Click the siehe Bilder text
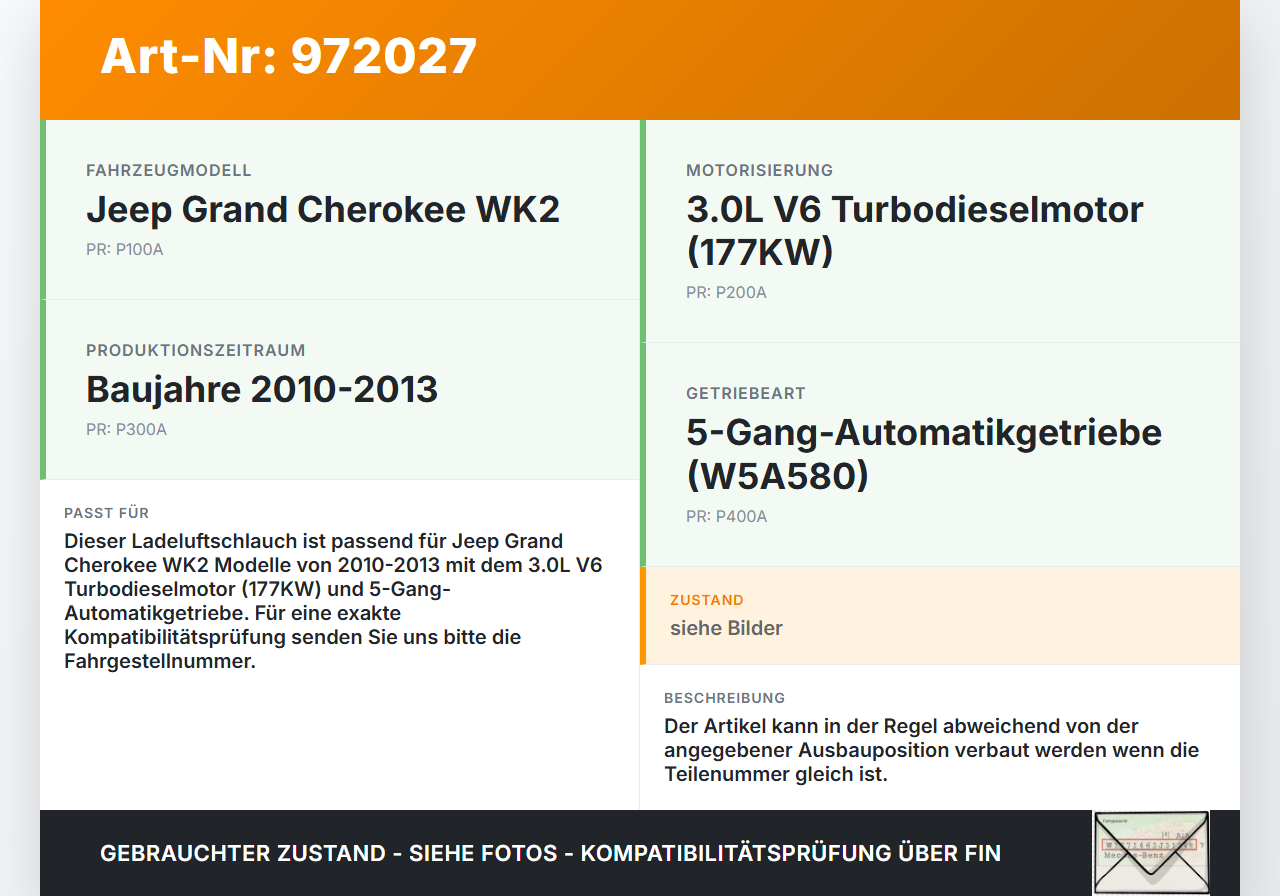 click(726, 628)
